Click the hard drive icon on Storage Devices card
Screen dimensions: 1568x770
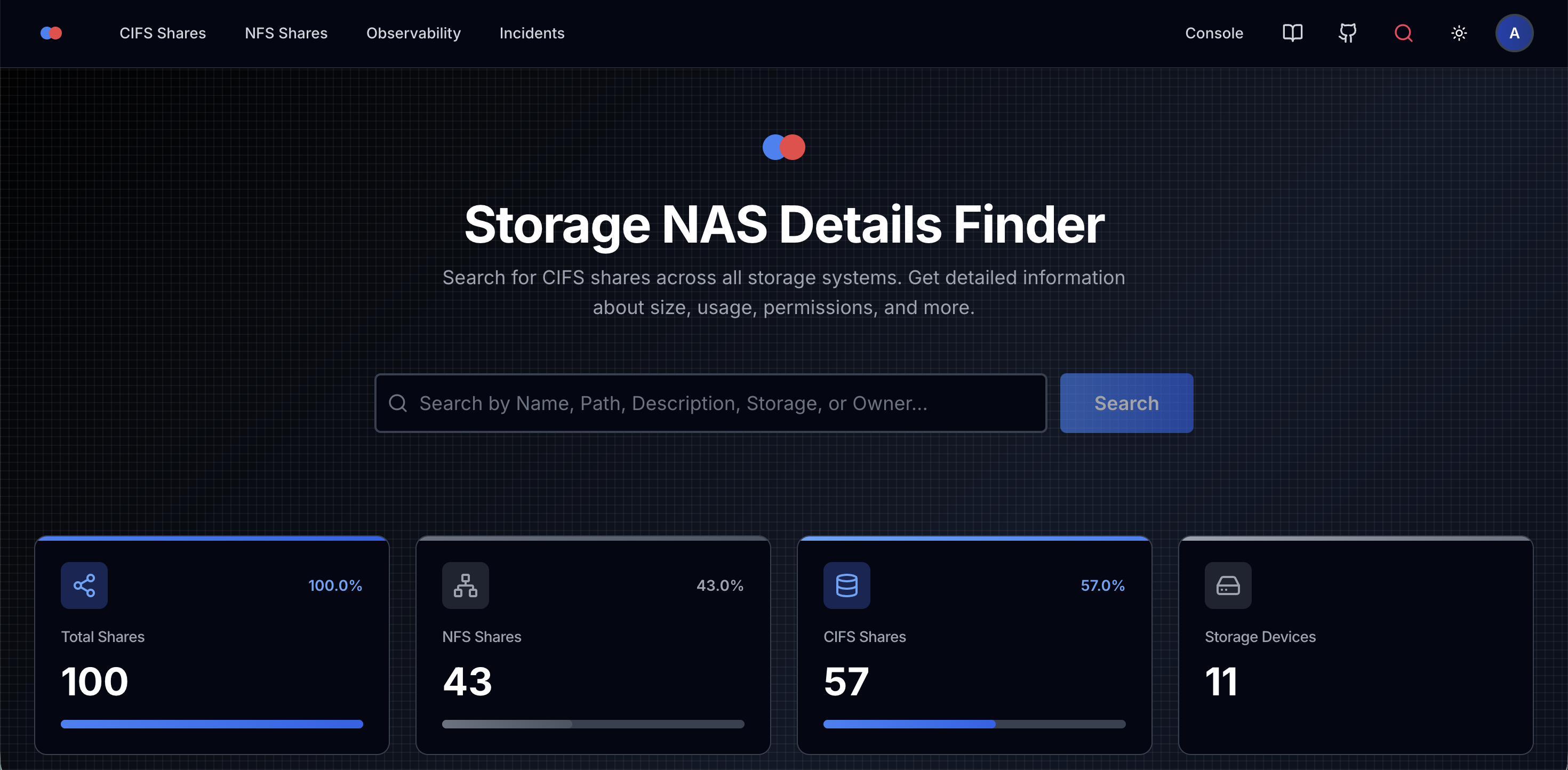1228,585
